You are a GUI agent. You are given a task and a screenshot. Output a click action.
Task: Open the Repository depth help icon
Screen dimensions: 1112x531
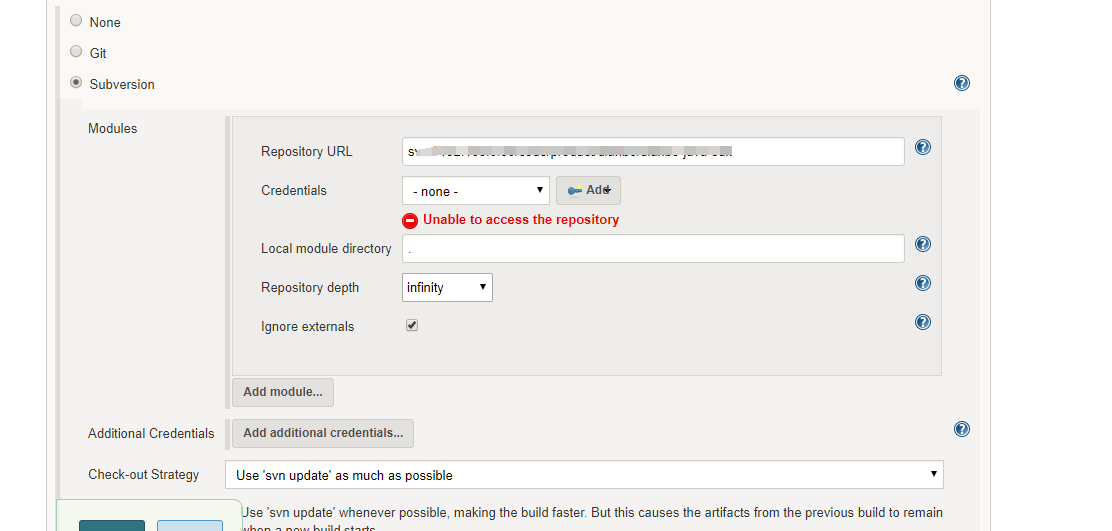[x=923, y=283]
